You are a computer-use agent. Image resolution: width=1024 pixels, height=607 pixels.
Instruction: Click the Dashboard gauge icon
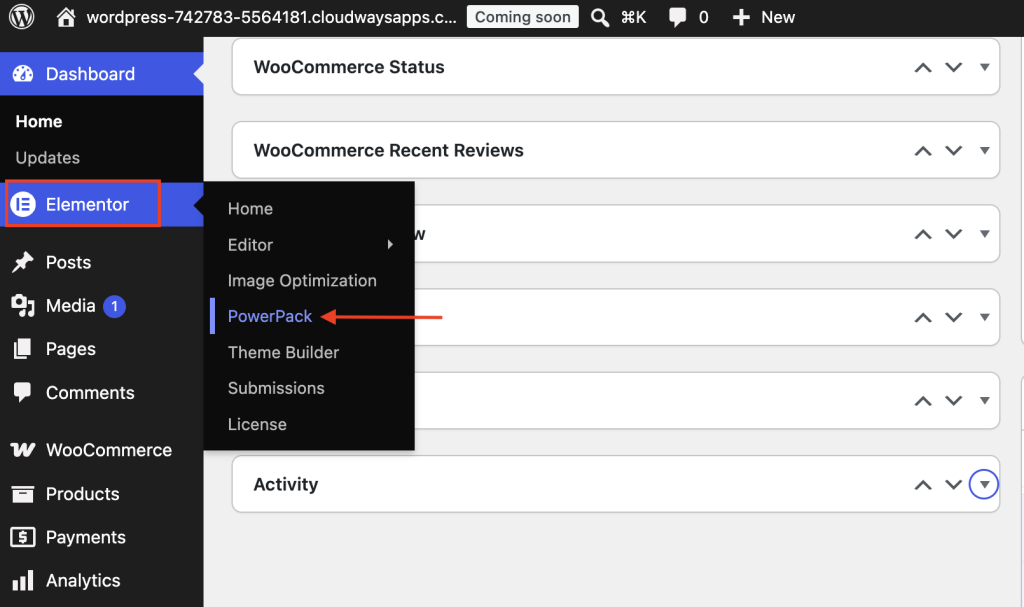click(23, 74)
